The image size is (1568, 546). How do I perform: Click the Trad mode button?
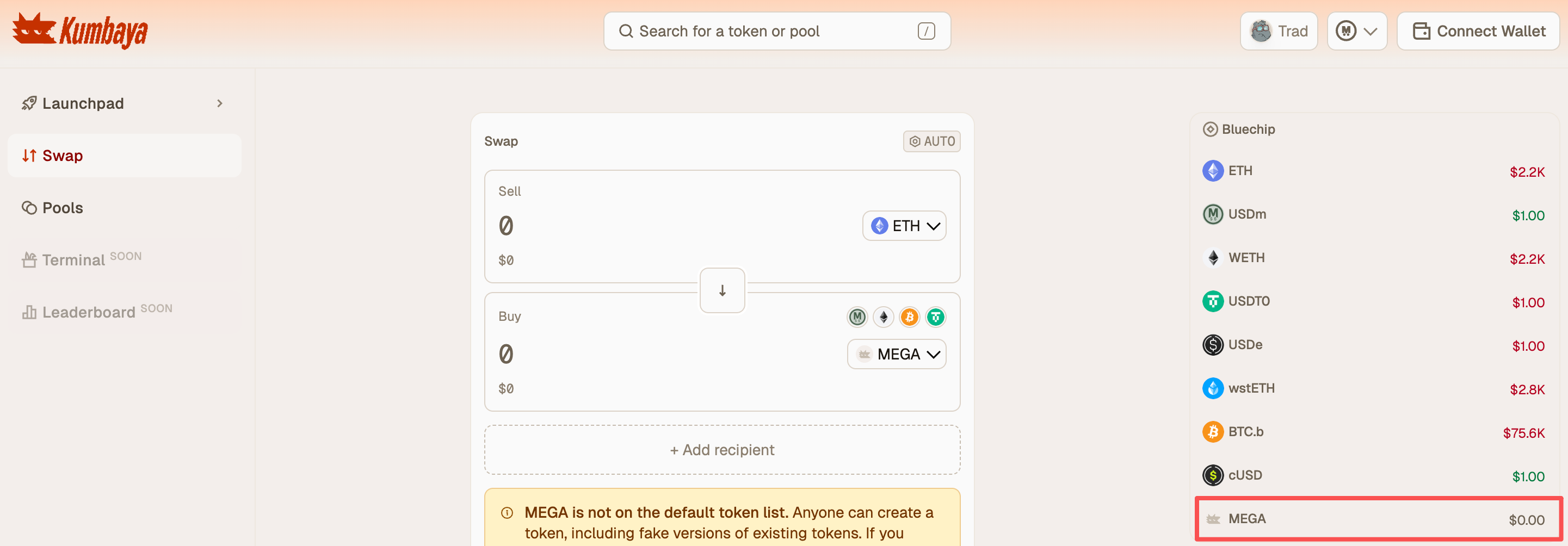pyautogui.click(x=1278, y=31)
